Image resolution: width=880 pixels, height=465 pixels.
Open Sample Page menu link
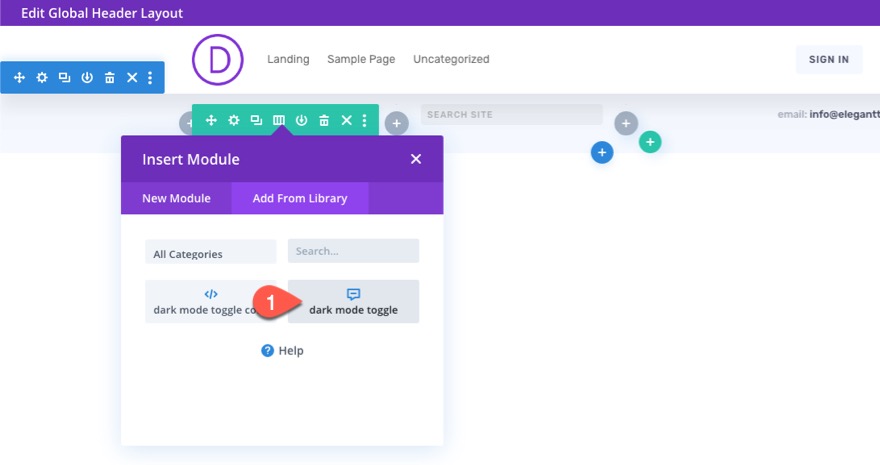point(361,59)
